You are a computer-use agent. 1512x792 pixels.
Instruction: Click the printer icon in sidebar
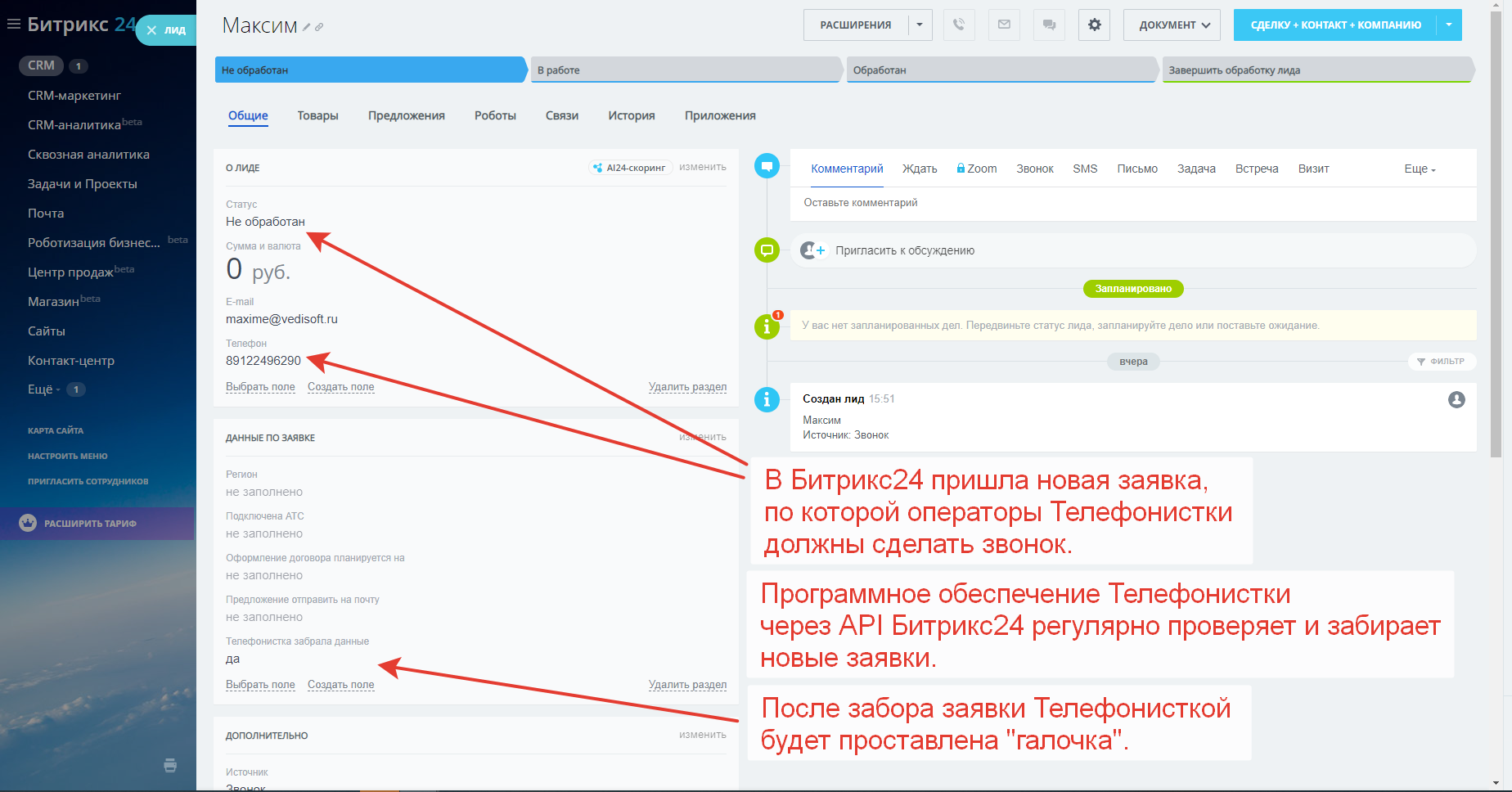(x=170, y=765)
